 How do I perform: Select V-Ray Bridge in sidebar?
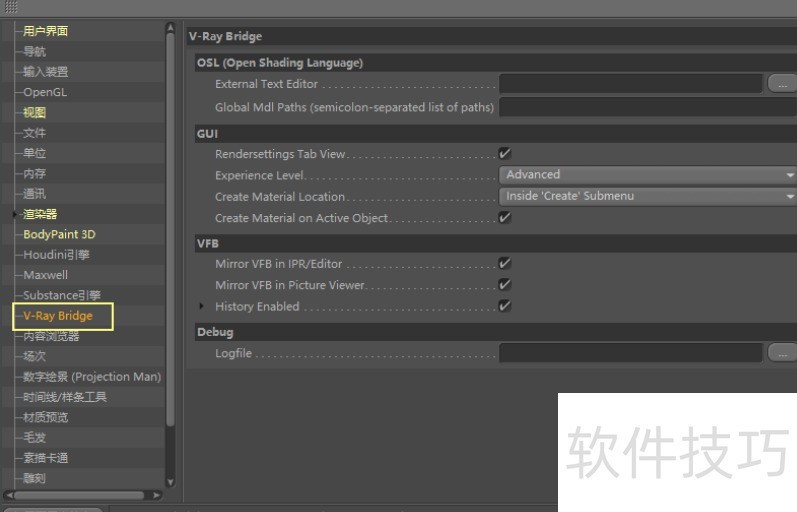pos(58,316)
